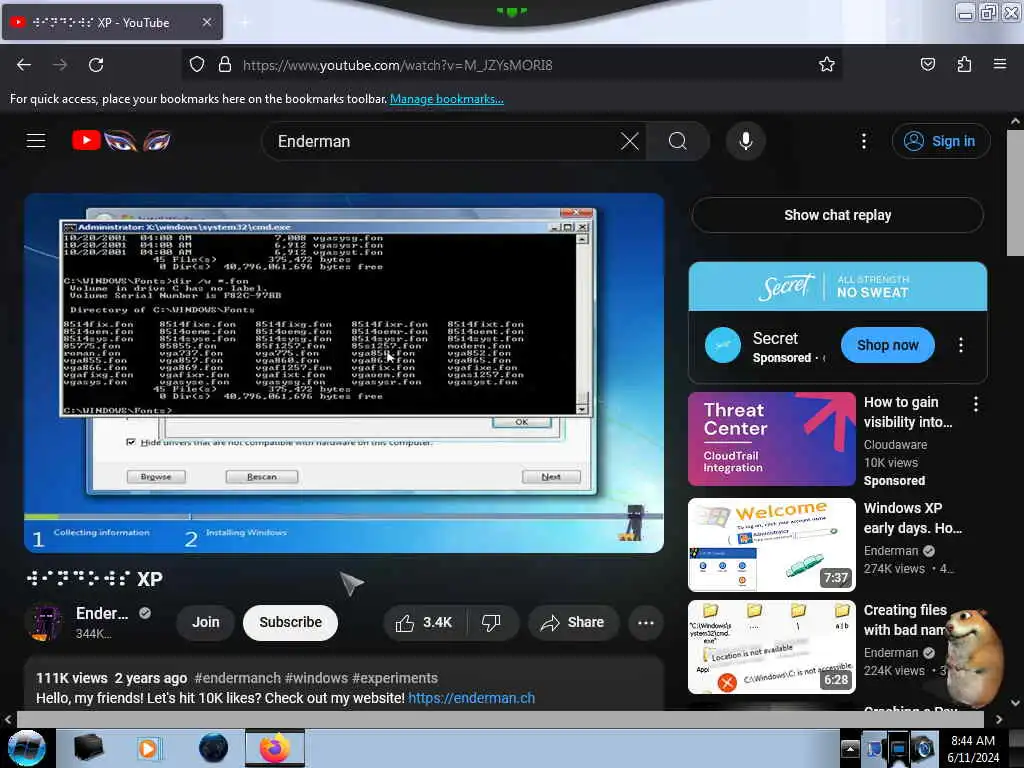
Task: Dislike the video with thumbs down
Action: click(491, 623)
